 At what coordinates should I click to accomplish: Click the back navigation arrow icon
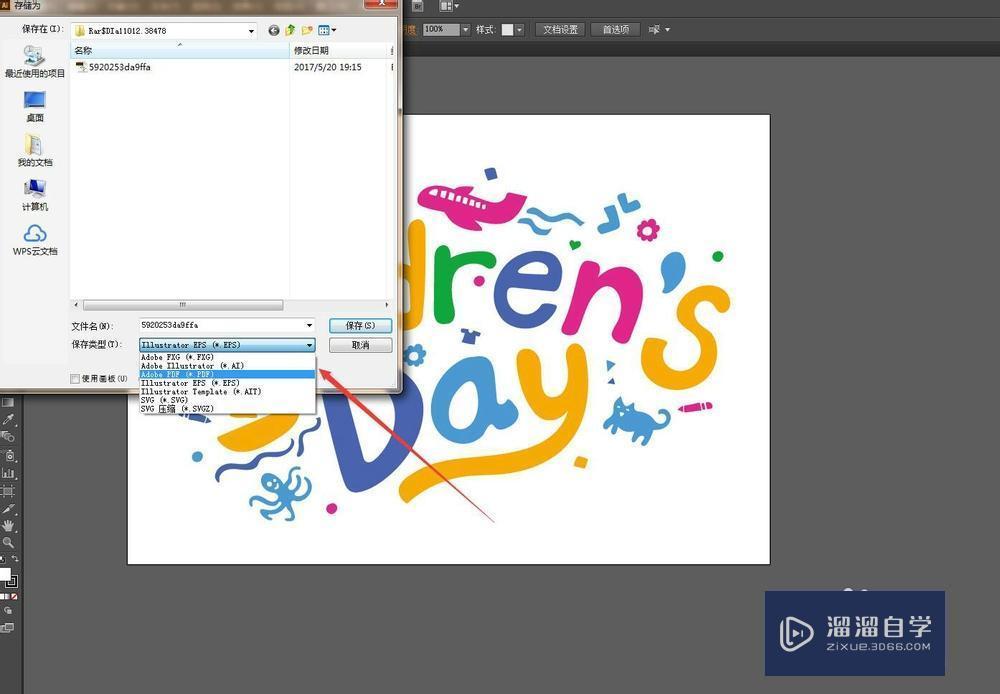click(273, 31)
